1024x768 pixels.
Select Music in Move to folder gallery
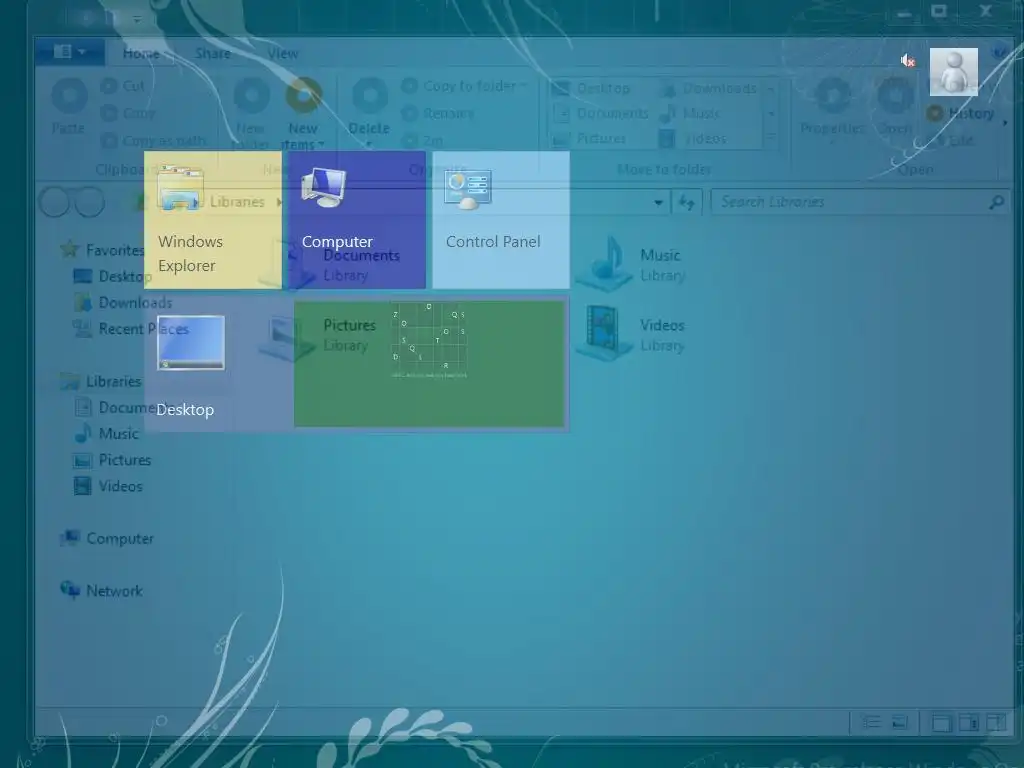pyautogui.click(x=689, y=114)
